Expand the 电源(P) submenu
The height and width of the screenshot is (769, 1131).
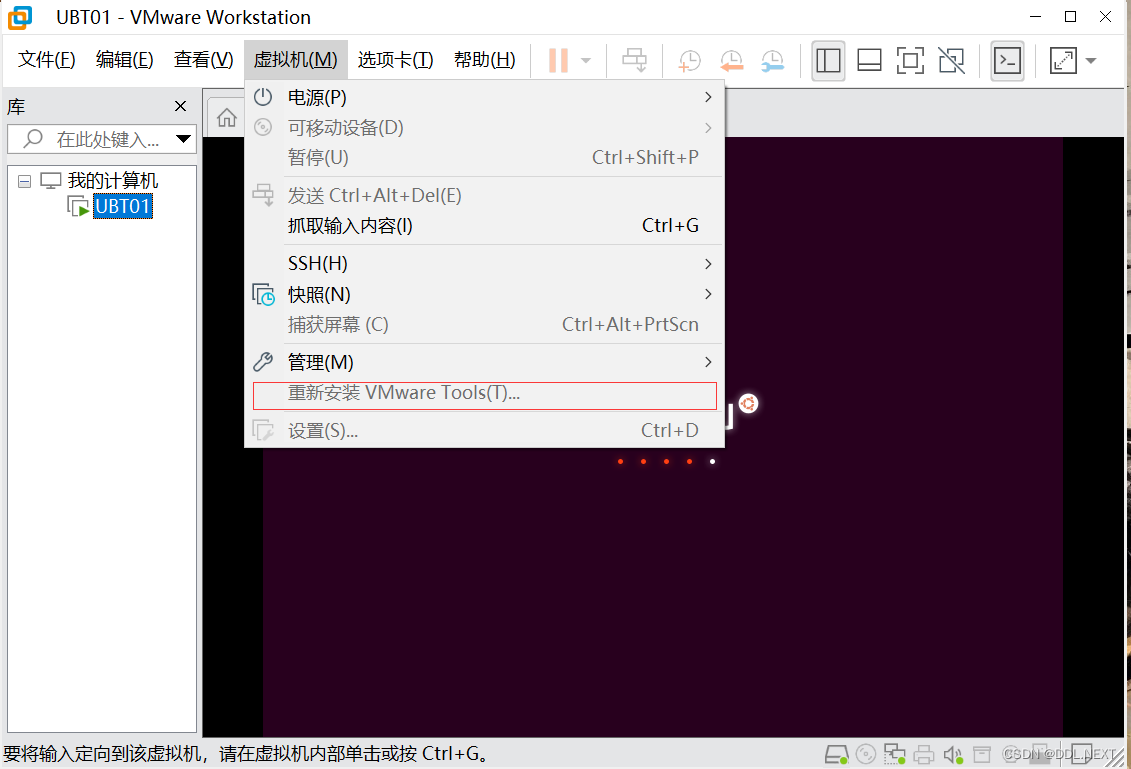pyautogui.click(x=484, y=97)
